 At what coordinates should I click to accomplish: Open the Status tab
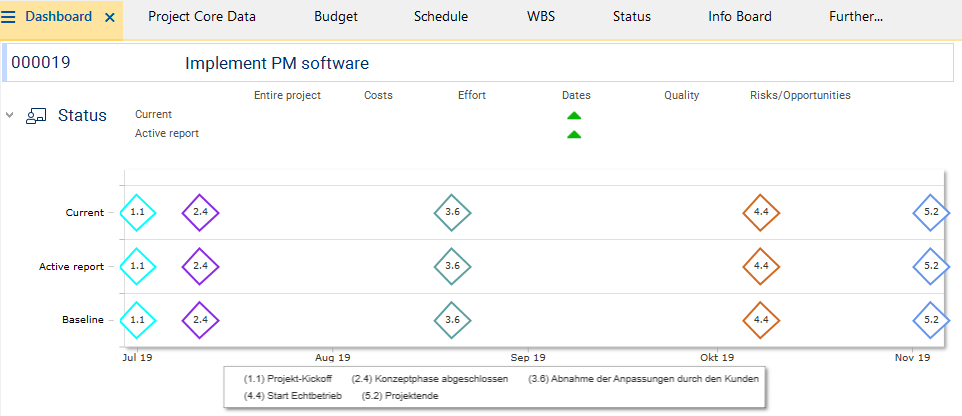pos(631,17)
